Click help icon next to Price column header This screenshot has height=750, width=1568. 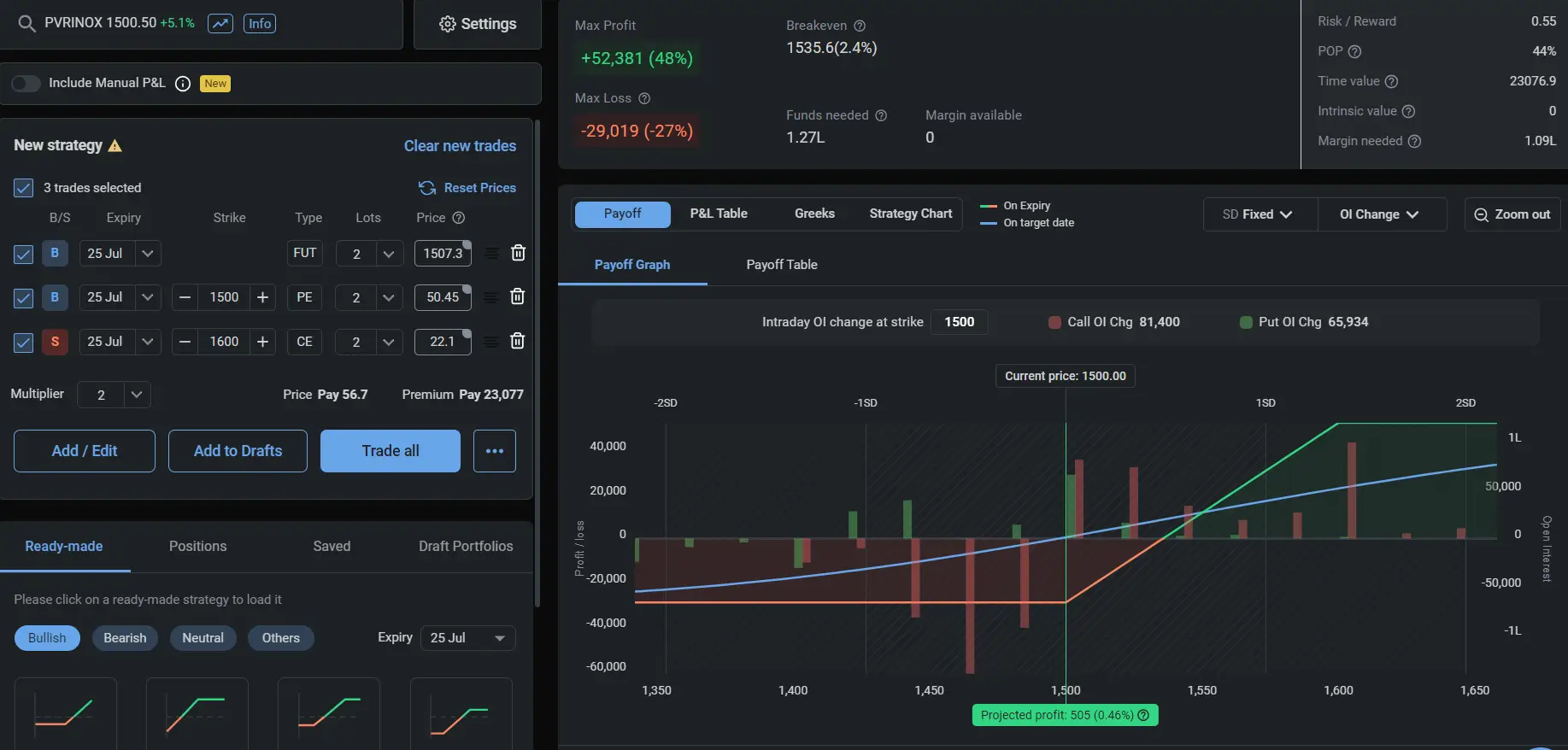[x=458, y=218]
